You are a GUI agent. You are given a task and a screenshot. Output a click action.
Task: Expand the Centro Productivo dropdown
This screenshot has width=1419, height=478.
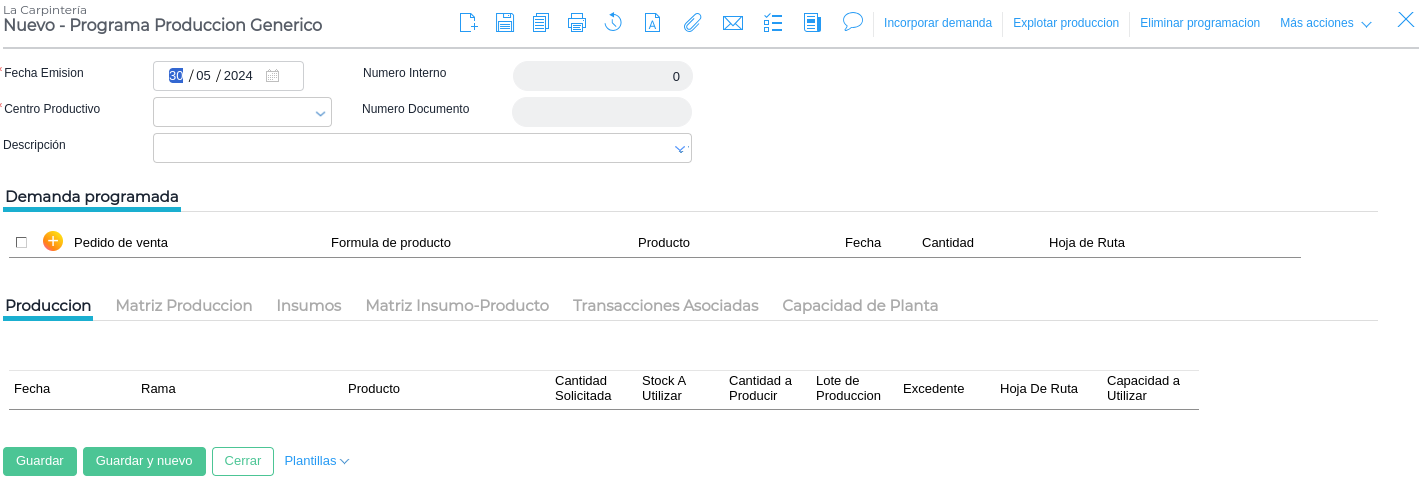[x=320, y=113]
